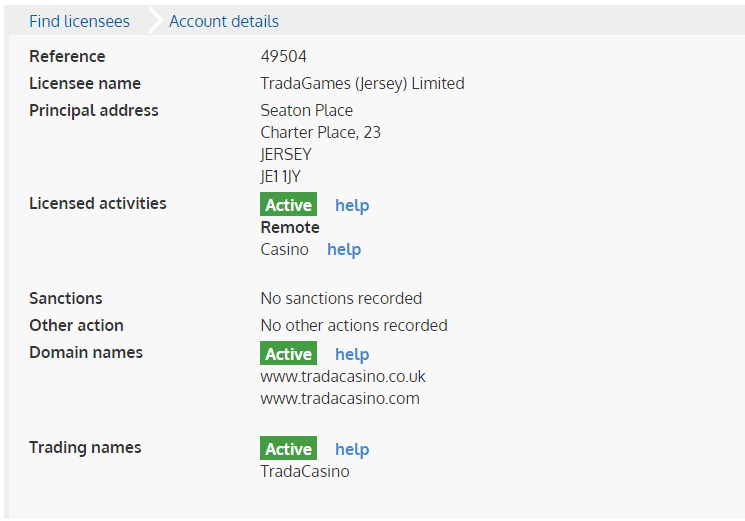Screen dimensions: 745x521
Task: Click Active badge in Trading names row
Action: click(288, 448)
